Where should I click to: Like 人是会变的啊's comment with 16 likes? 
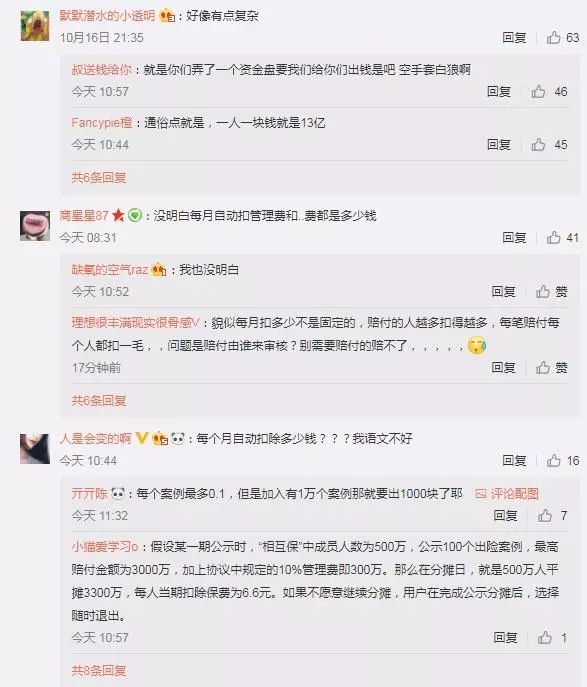[554, 460]
